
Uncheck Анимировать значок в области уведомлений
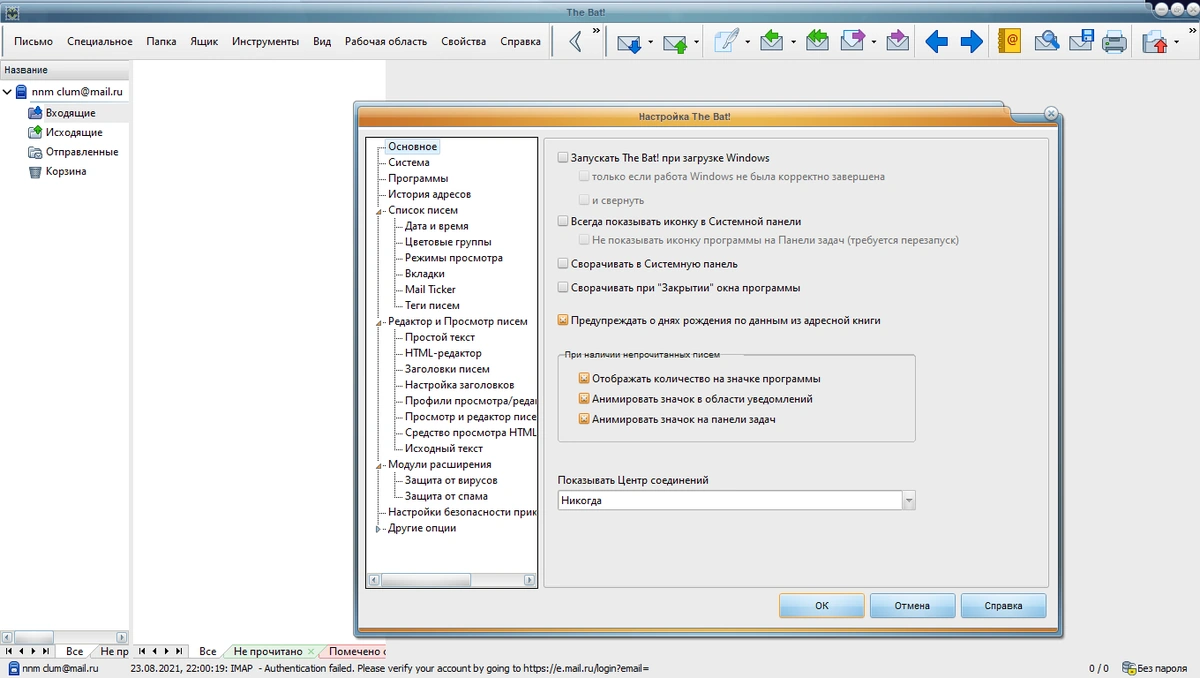coord(584,399)
